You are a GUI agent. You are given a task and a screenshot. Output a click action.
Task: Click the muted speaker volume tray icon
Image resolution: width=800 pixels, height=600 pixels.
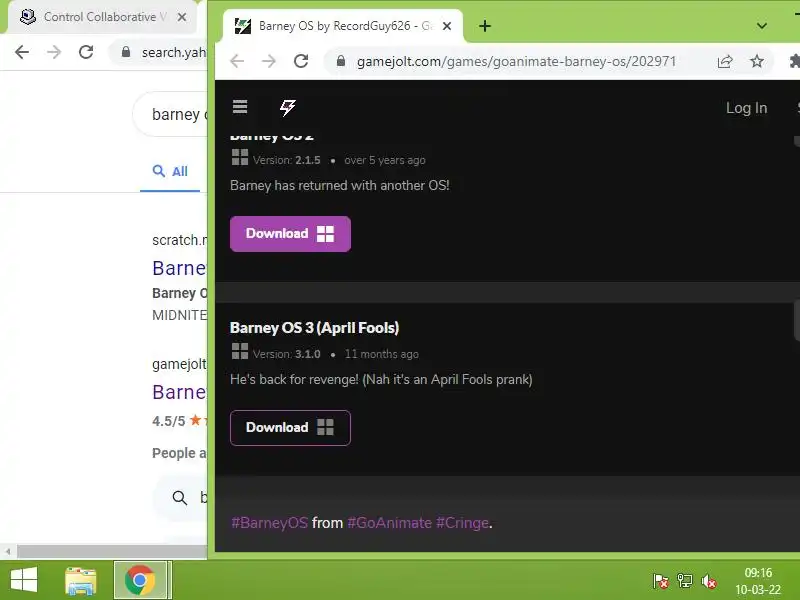click(x=709, y=581)
